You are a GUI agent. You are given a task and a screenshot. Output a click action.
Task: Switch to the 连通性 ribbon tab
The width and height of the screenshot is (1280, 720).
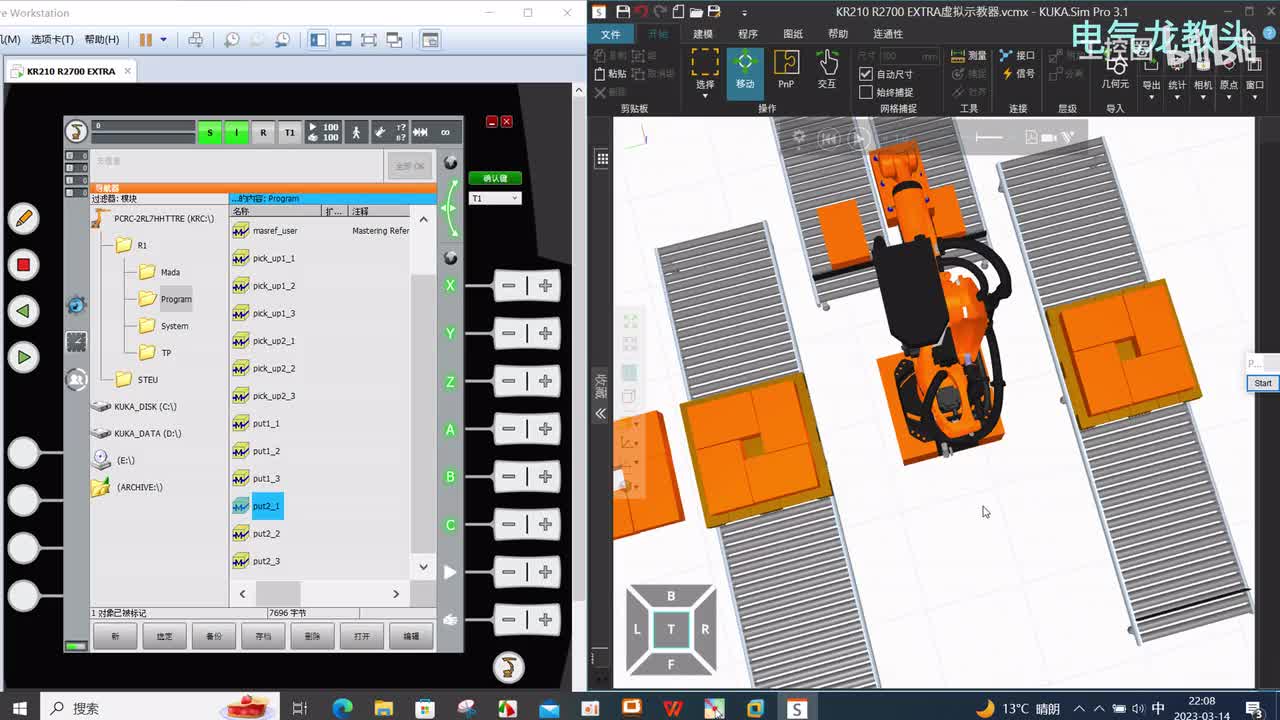tap(888, 34)
